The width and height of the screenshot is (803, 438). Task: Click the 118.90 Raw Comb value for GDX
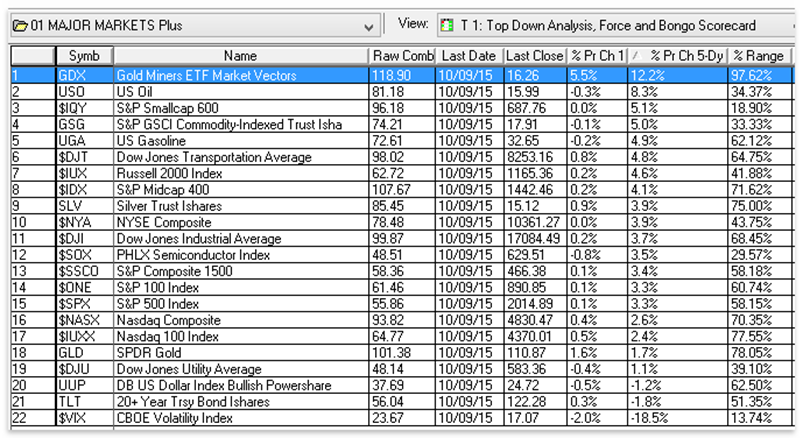[402, 75]
